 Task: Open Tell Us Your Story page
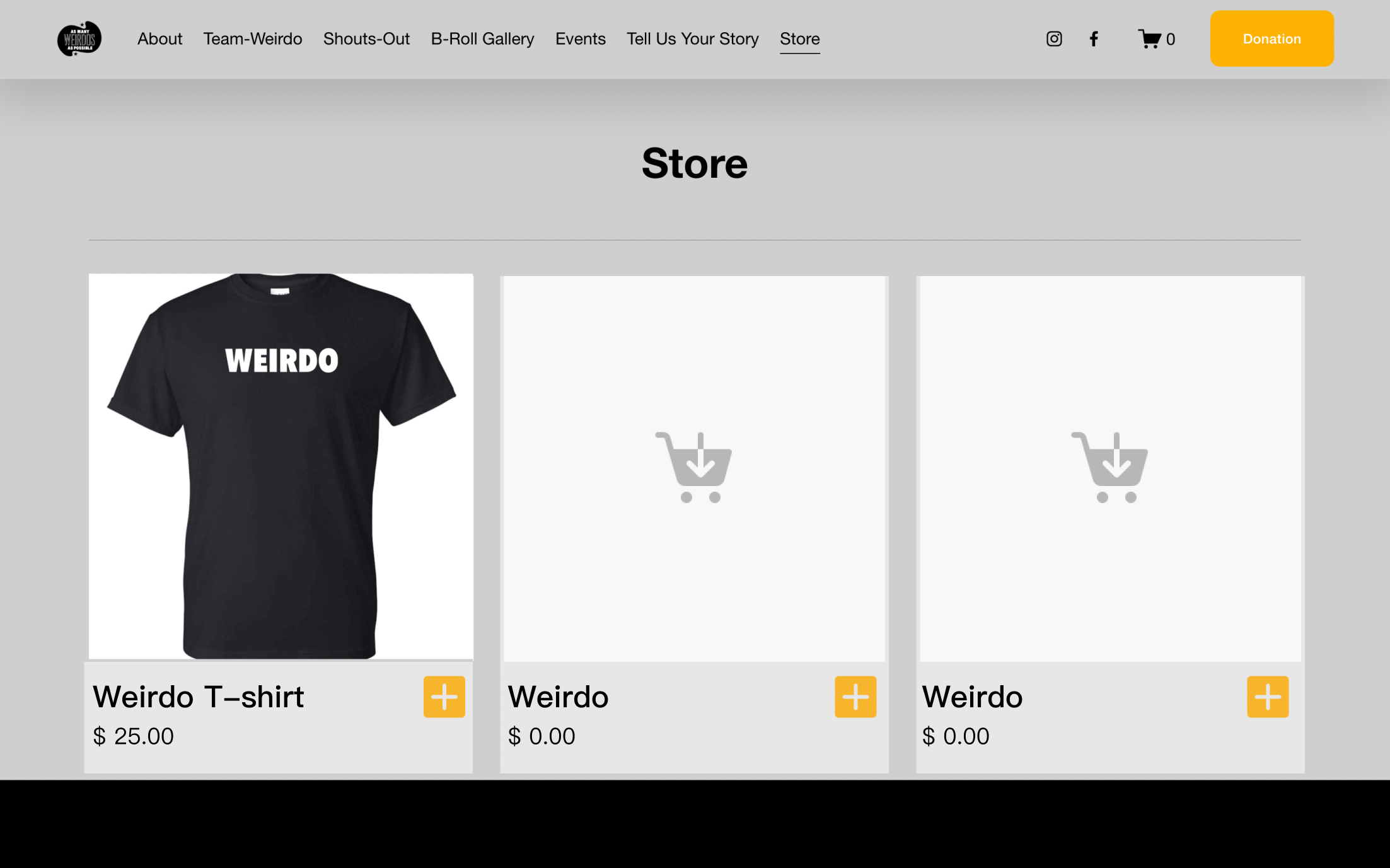pos(692,39)
